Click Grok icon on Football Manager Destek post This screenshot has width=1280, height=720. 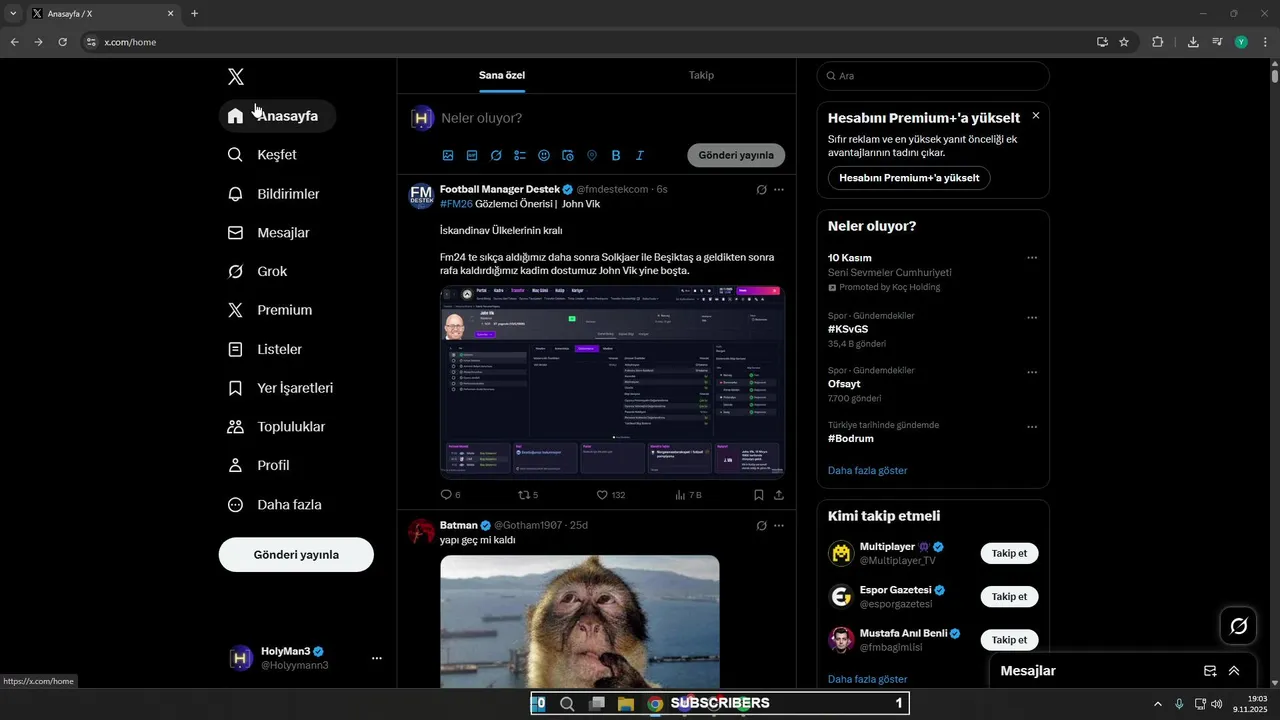761,190
